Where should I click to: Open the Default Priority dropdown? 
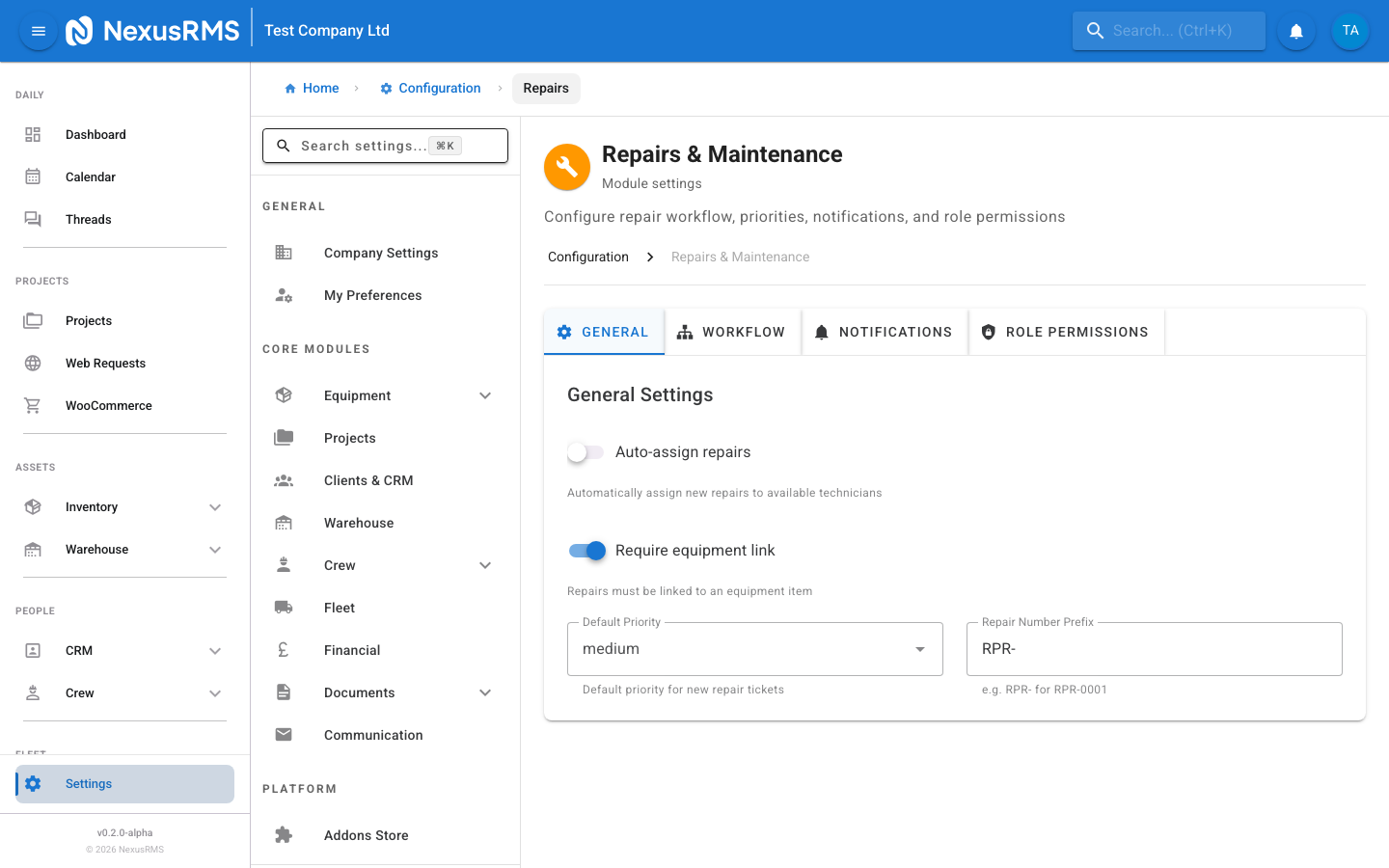click(x=918, y=648)
